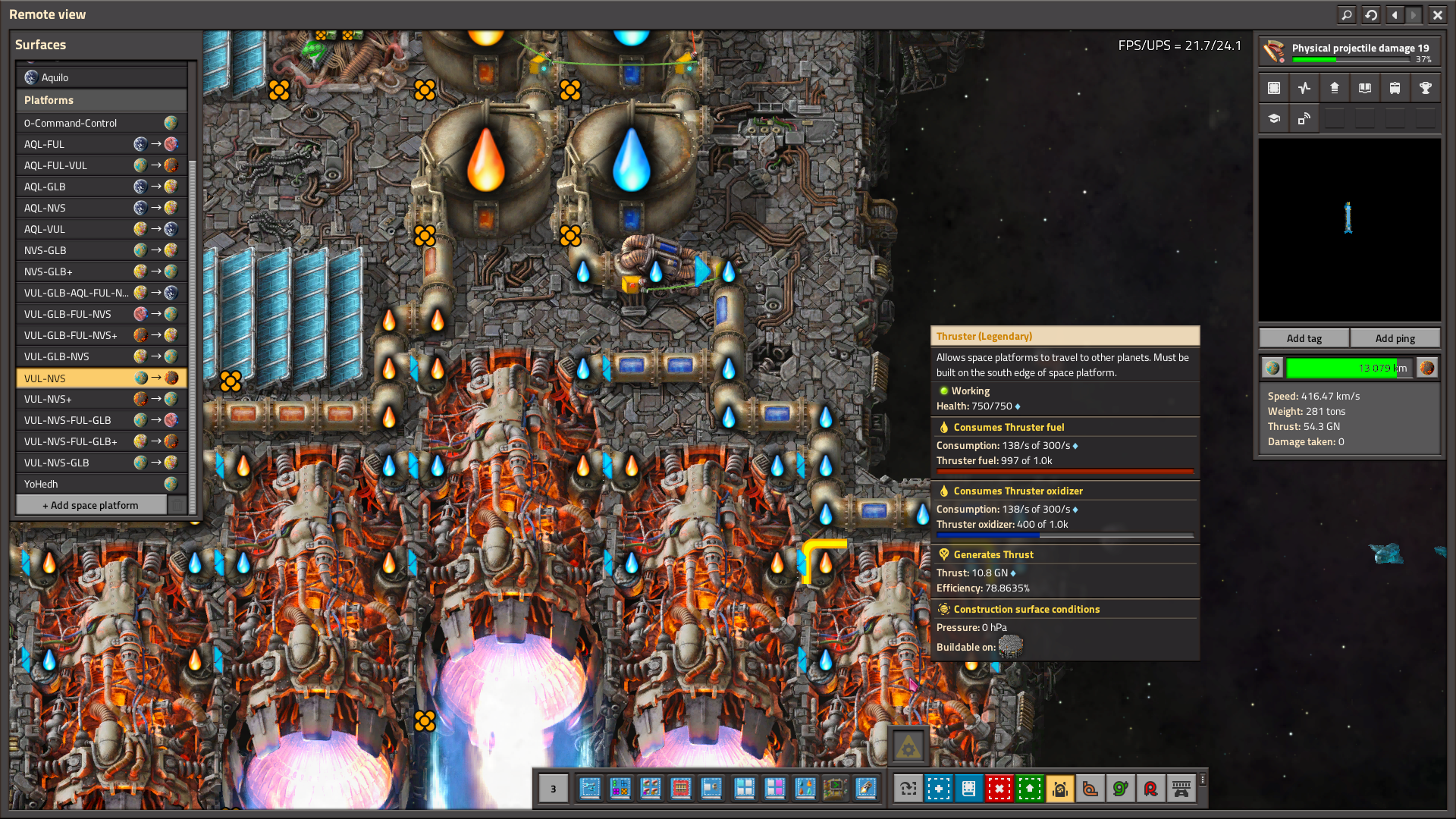Select the AQL-FUL platform

click(102, 144)
